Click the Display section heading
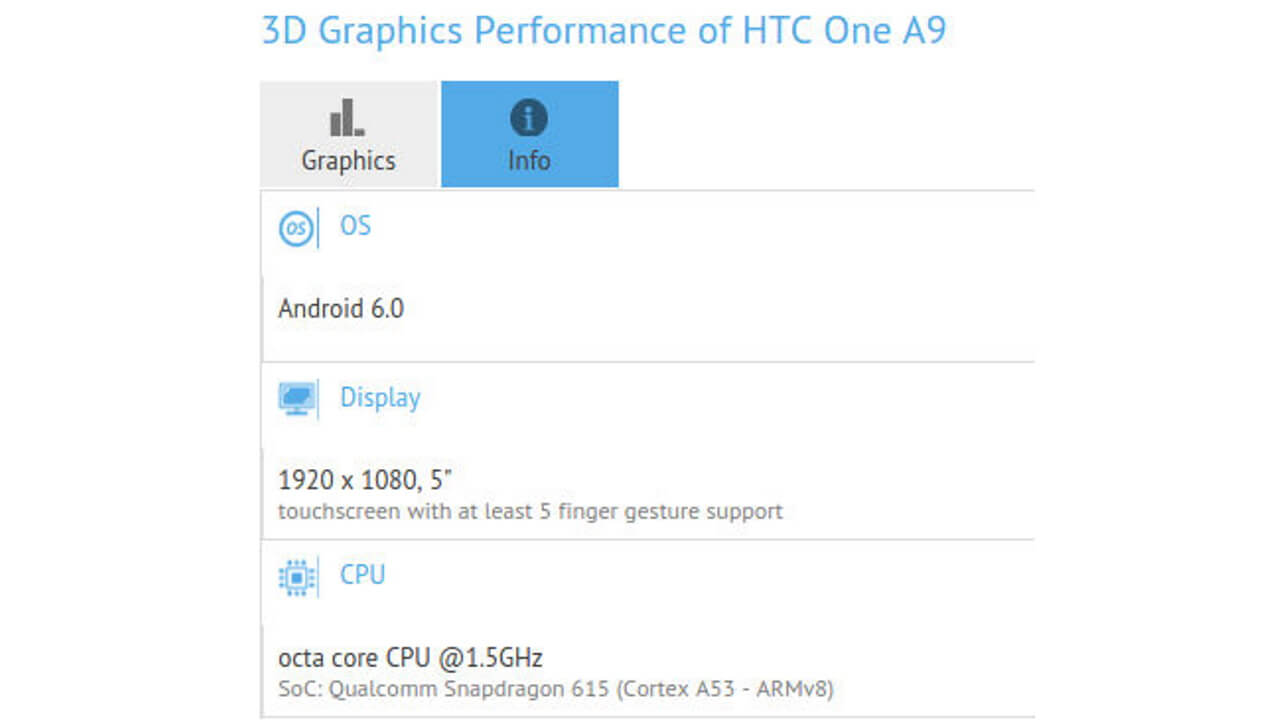The width and height of the screenshot is (1280, 720). 380,398
